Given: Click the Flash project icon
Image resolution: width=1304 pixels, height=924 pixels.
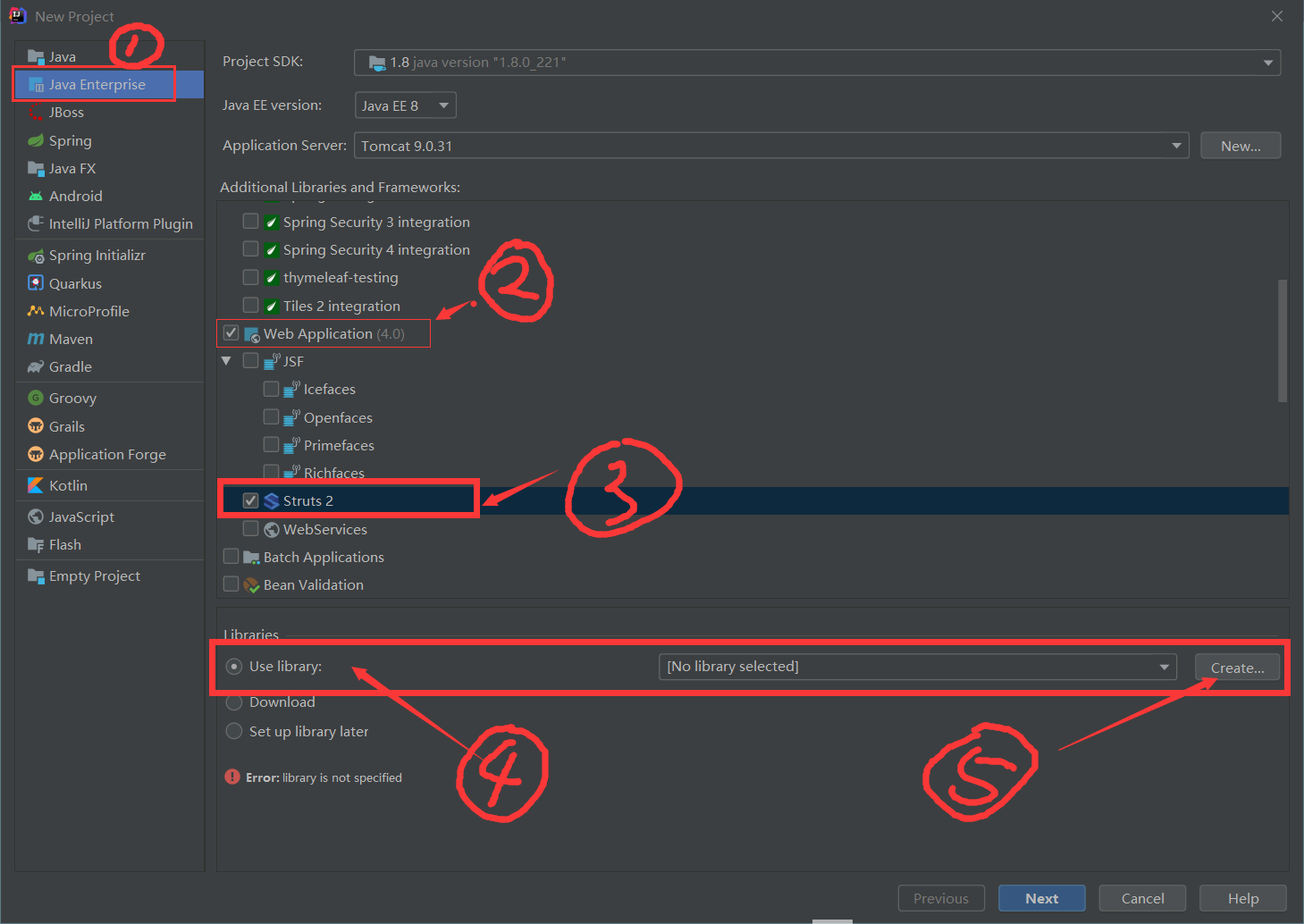Looking at the screenshot, I should click(36, 544).
